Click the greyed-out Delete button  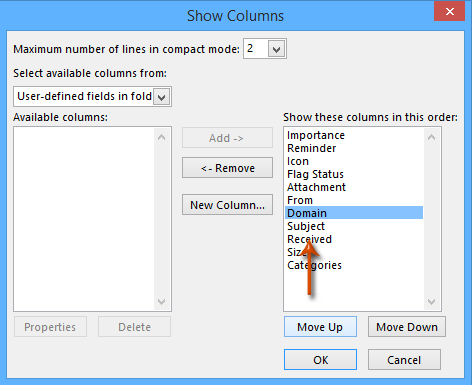(134, 327)
